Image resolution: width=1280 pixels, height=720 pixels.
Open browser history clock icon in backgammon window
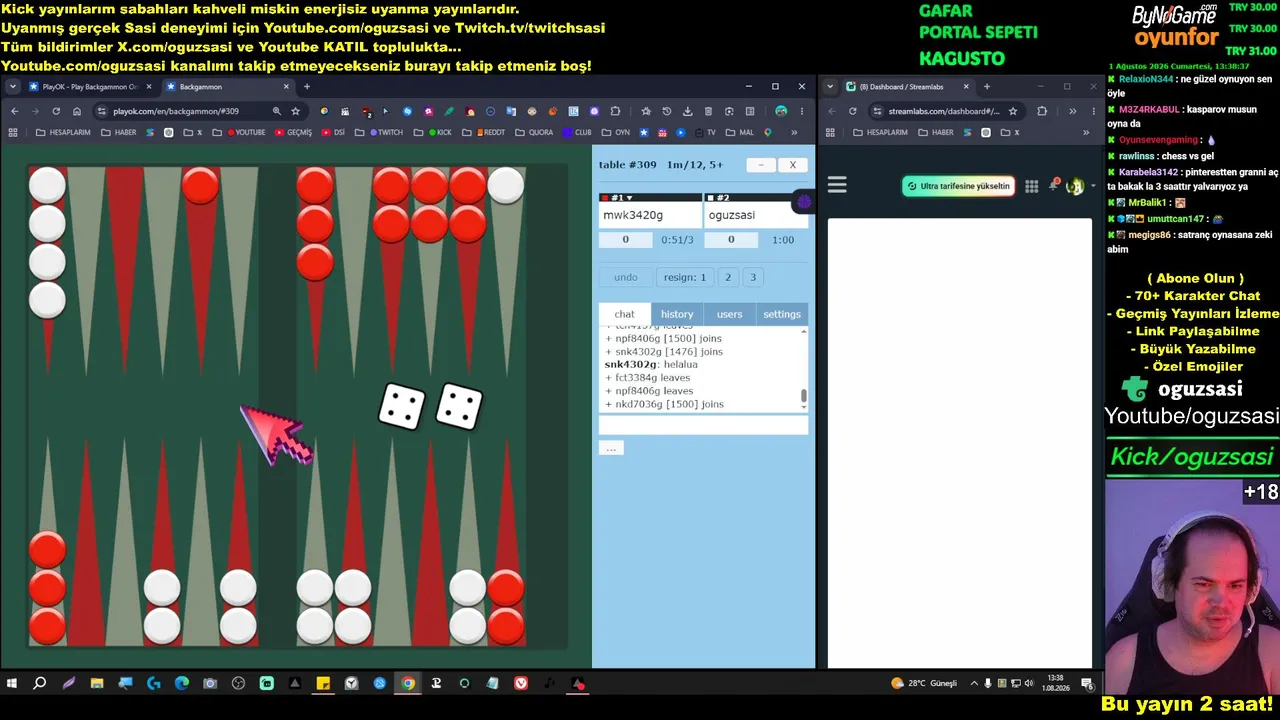[667, 111]
